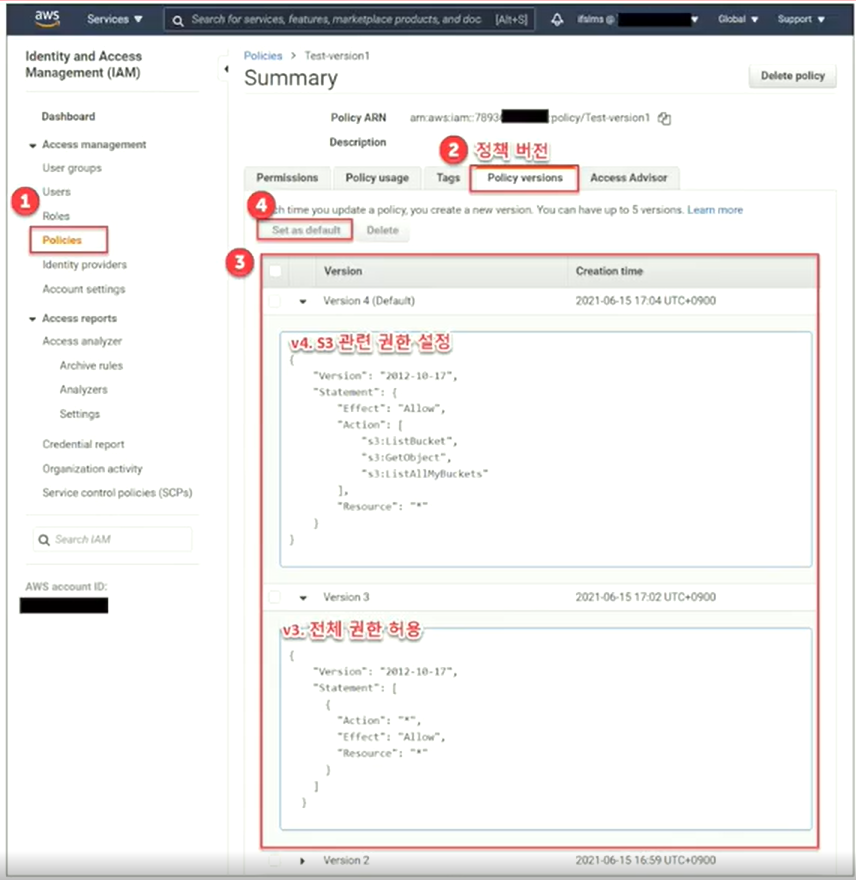Screen dimensions: 856x880
Task: Collapse the Access reports section
Action: [x=33, y=319]
